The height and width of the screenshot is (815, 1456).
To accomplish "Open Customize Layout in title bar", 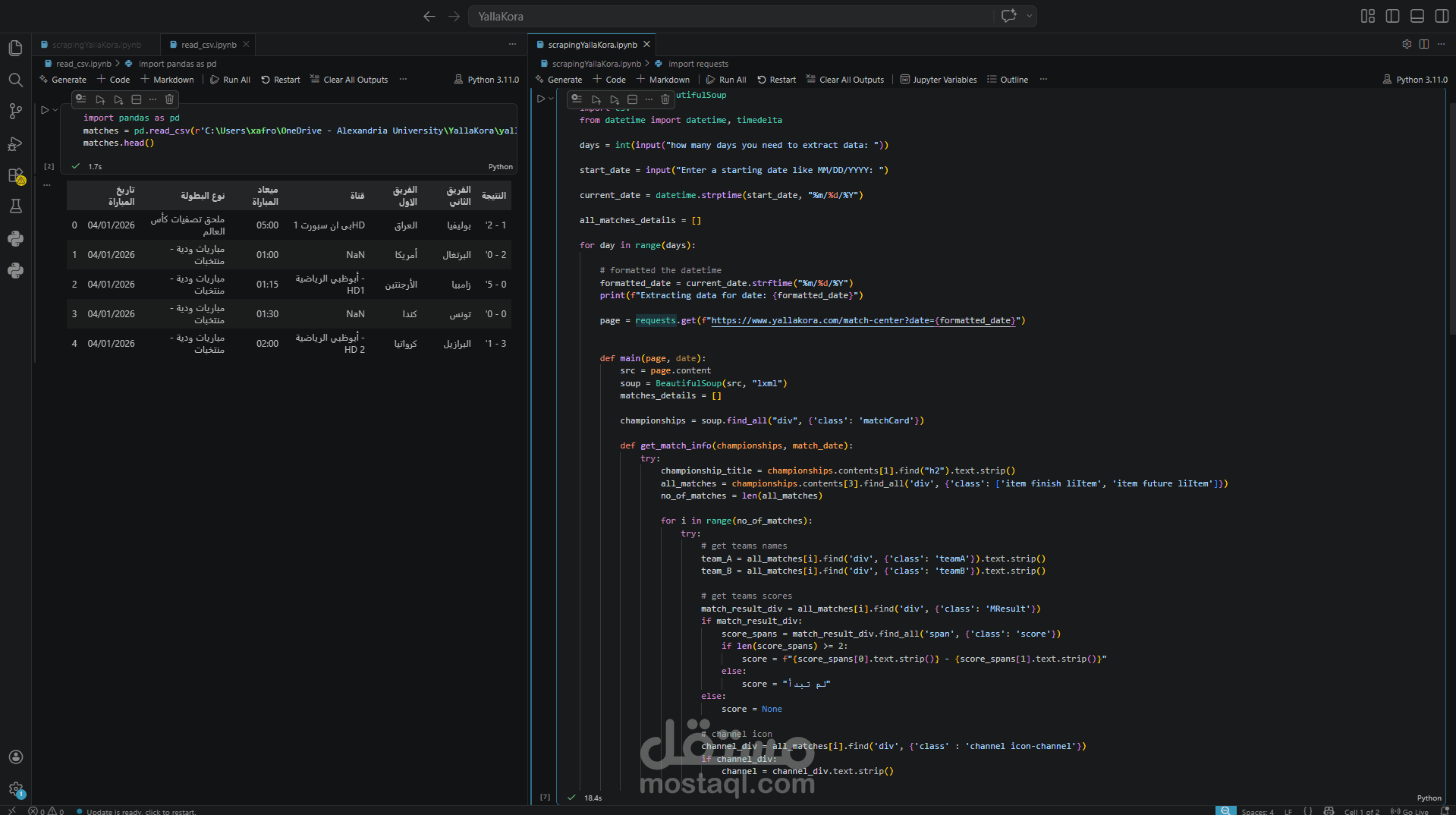I will click(x=1367, y=16).
